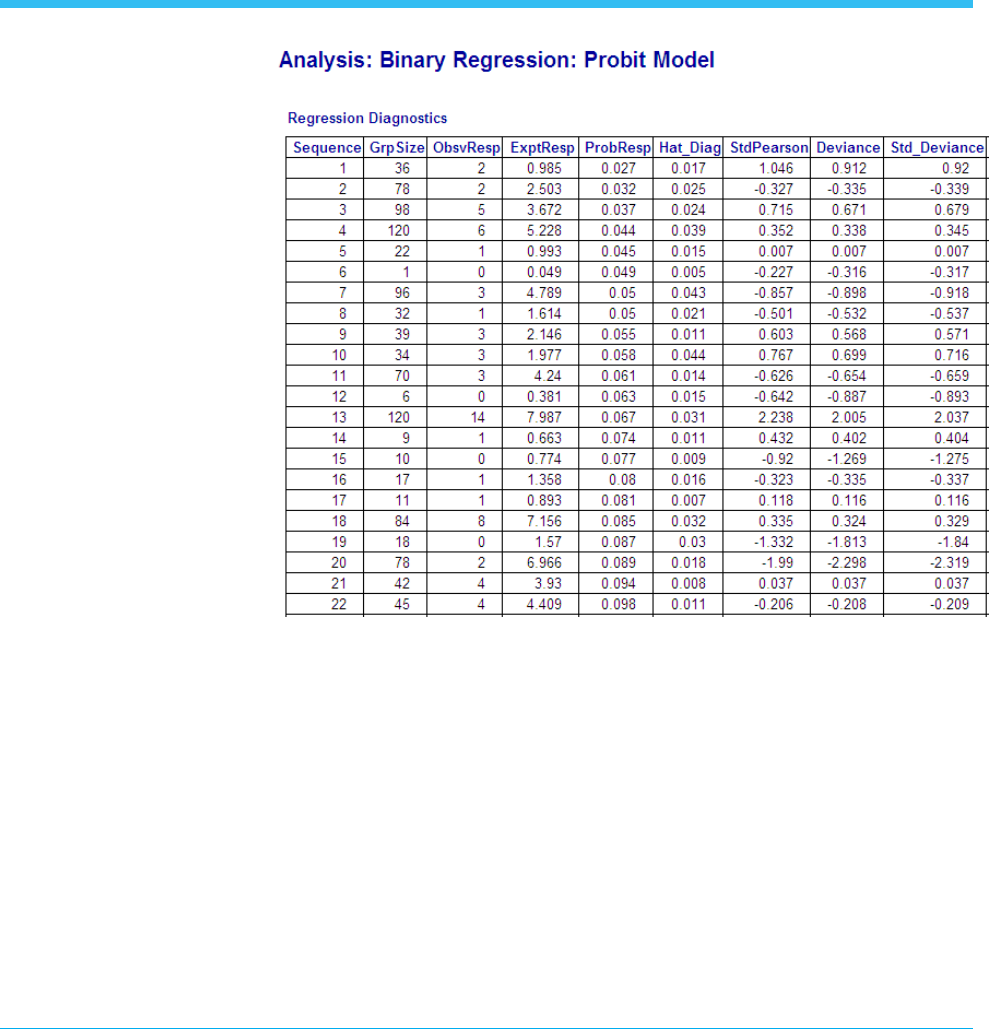Viewport: 989px width, 1029px height.
Task: Select the ExptResp value 0.663
Action: point(544,438)
